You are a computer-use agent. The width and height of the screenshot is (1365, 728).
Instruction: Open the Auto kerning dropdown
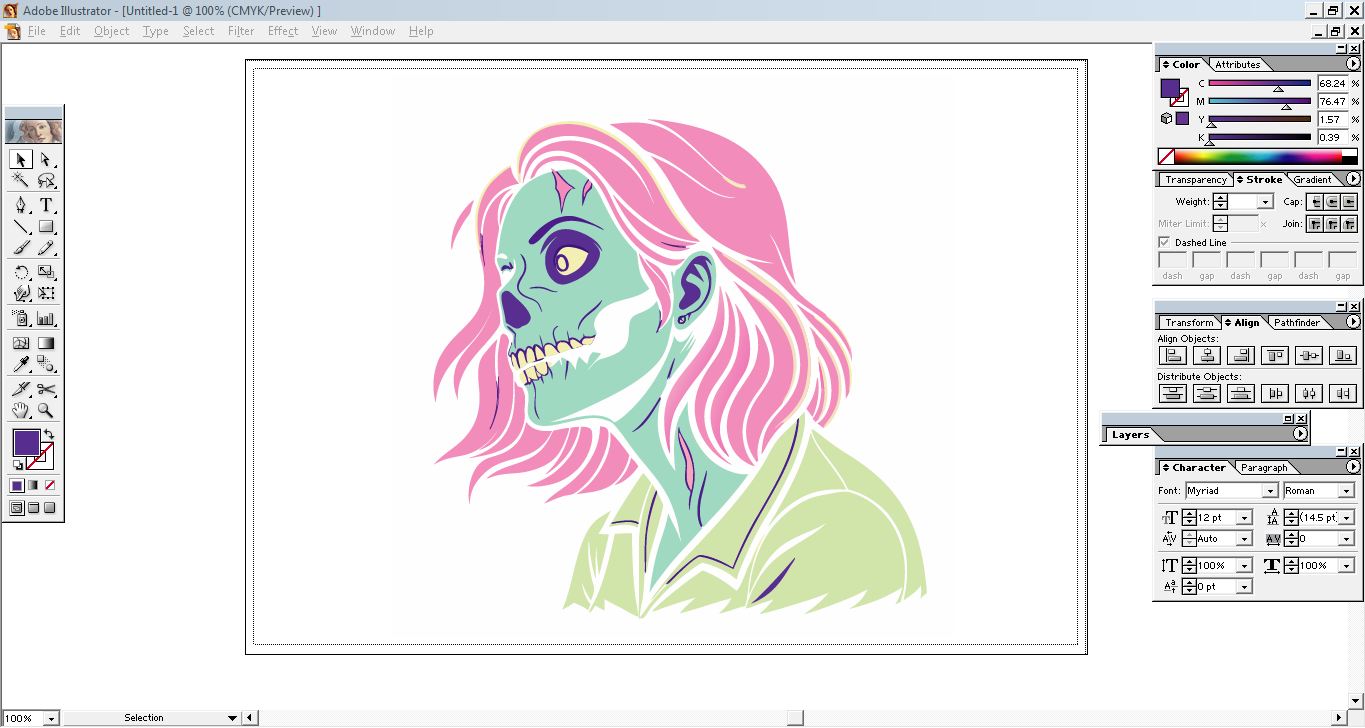tap(1244, 539)
